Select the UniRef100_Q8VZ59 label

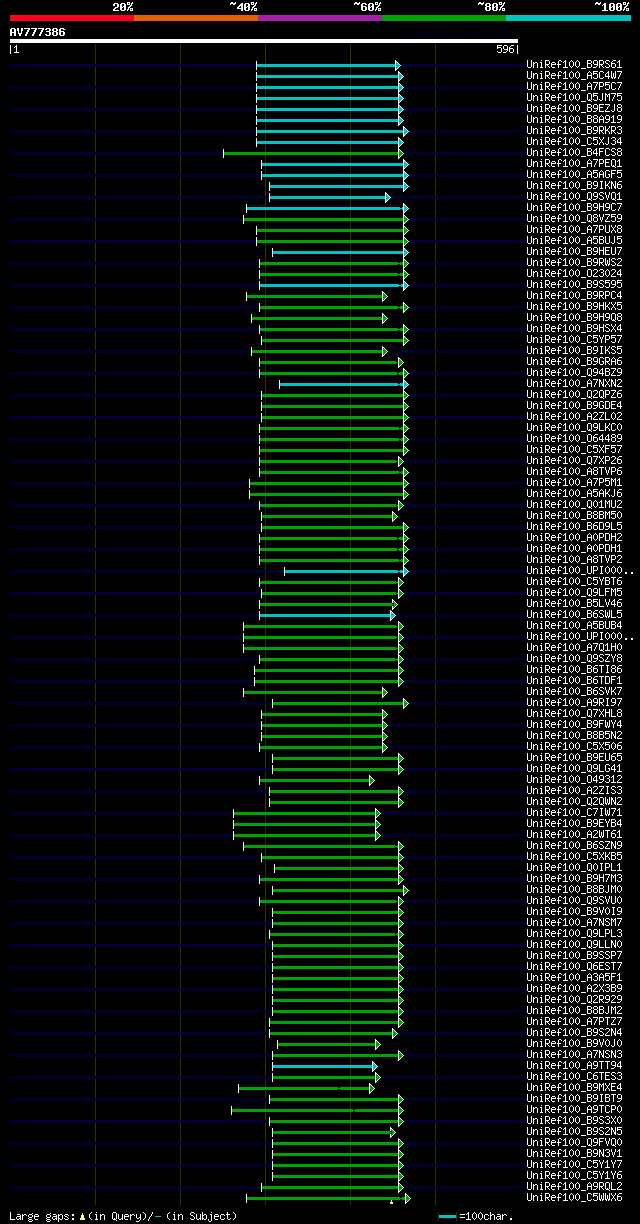click(x=574, y=218)
